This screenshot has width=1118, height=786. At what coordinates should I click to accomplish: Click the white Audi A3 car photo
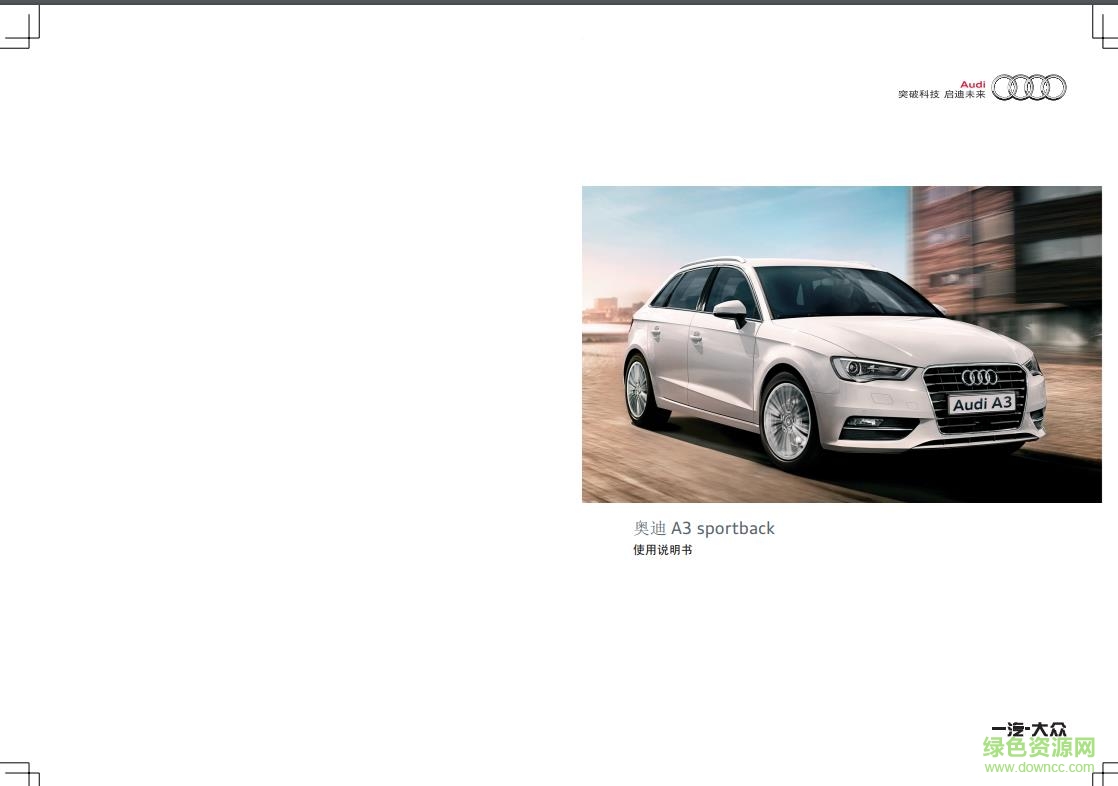[x=841, y=344]
